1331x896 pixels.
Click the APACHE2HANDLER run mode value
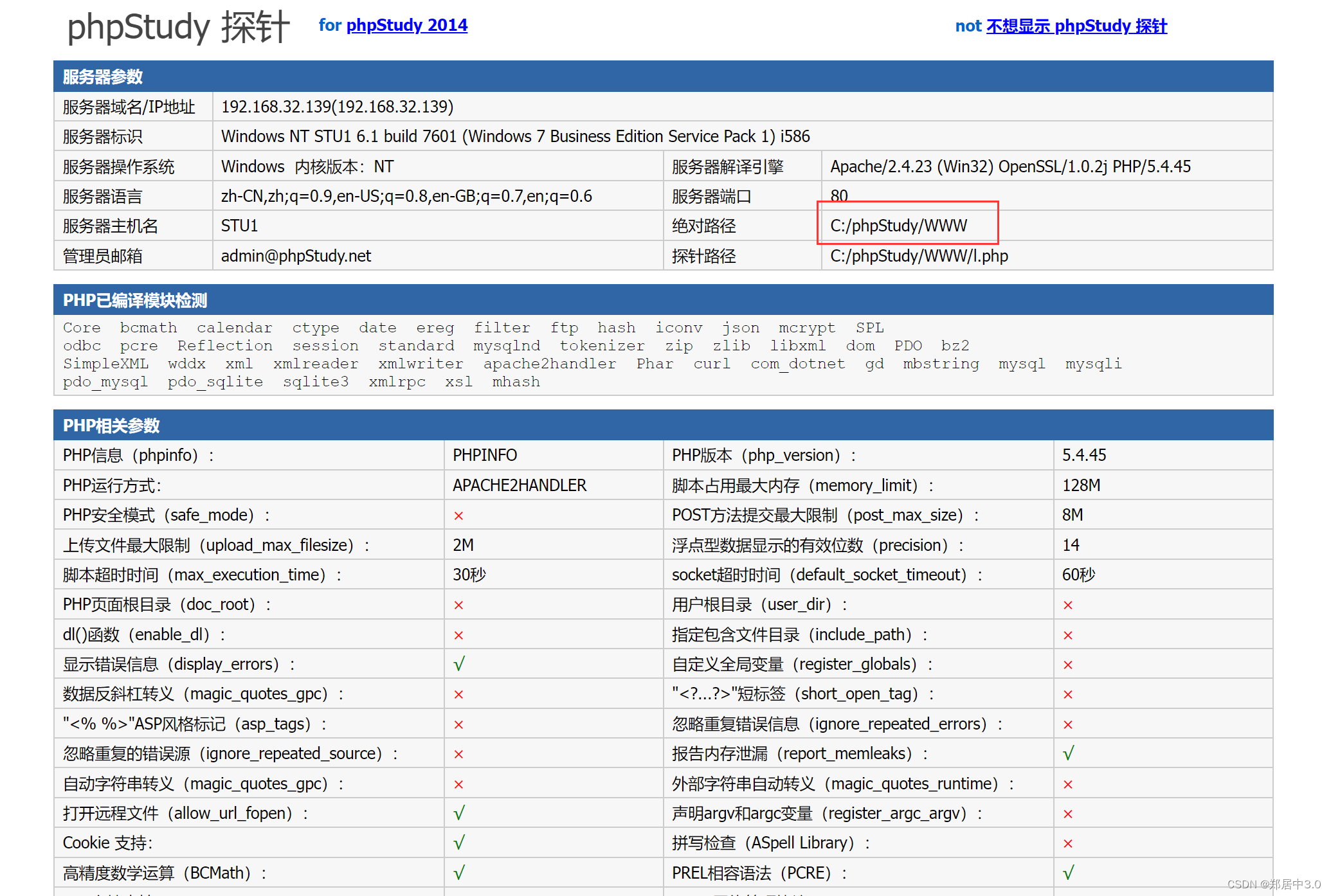[520, 485]
